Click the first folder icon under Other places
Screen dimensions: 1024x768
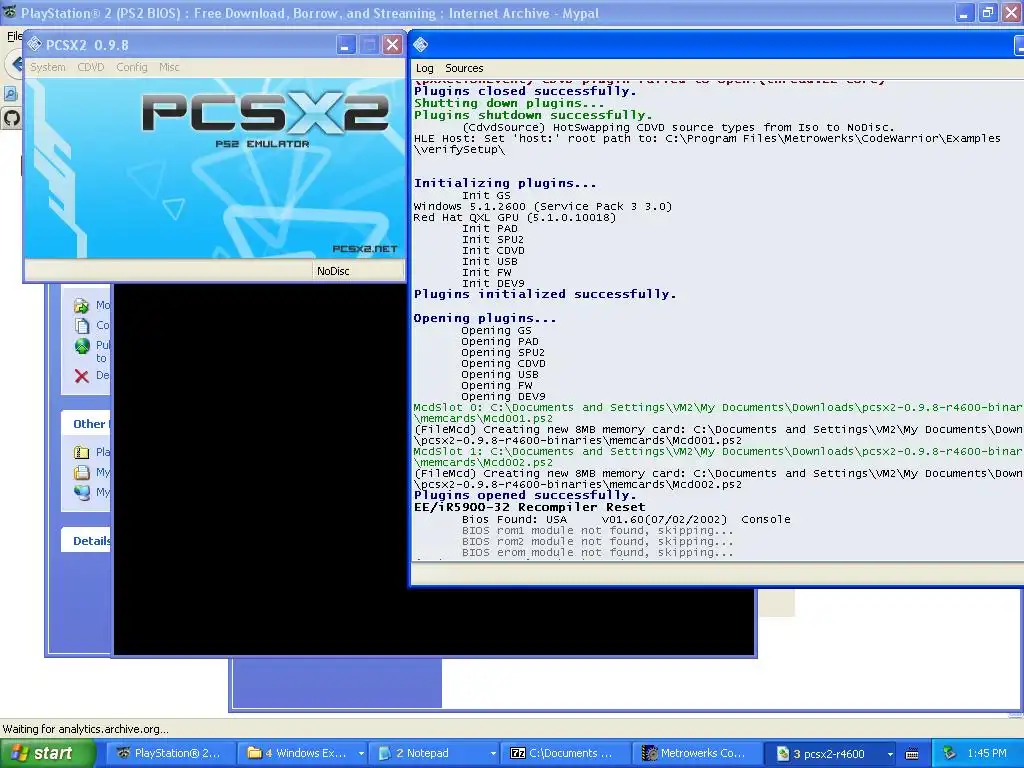tap(82, 452)
